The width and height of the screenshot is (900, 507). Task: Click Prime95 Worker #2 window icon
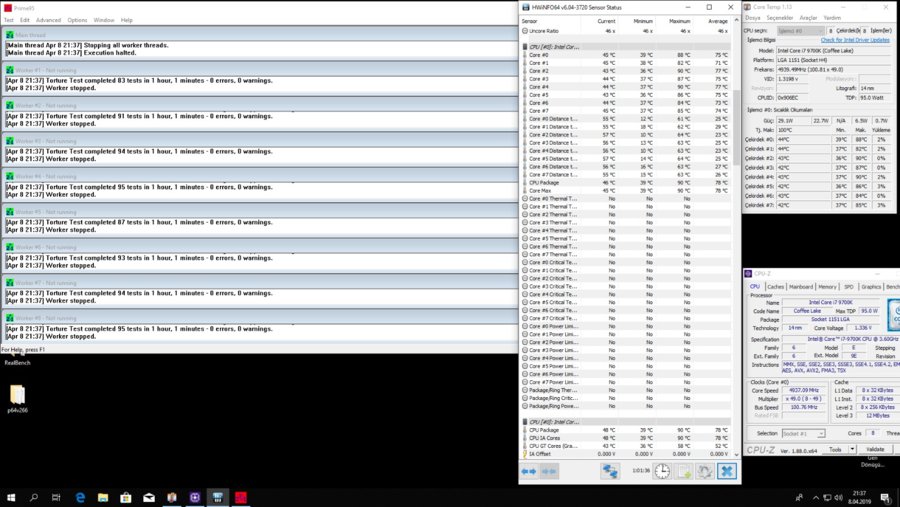pyautogui.click(x=9, y=106)
